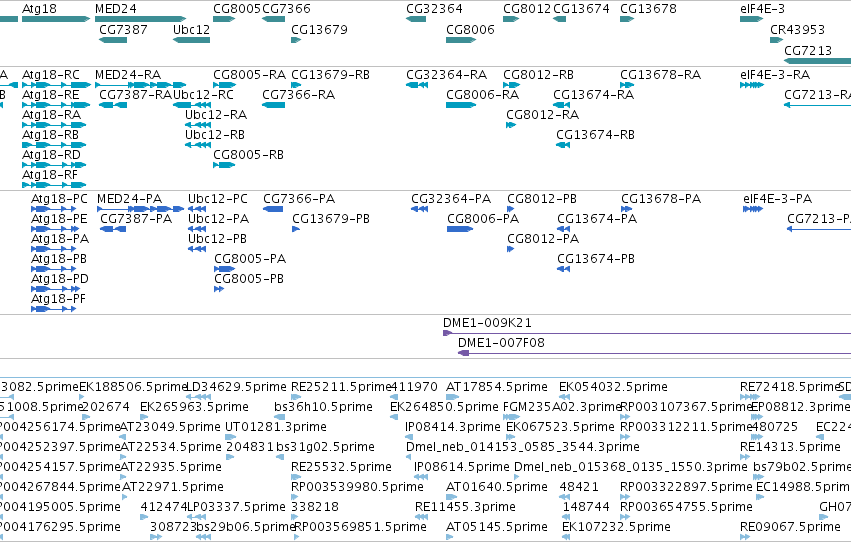
Task: Select the DME1-007F08 clone feature
Action: tap(655, 353)
